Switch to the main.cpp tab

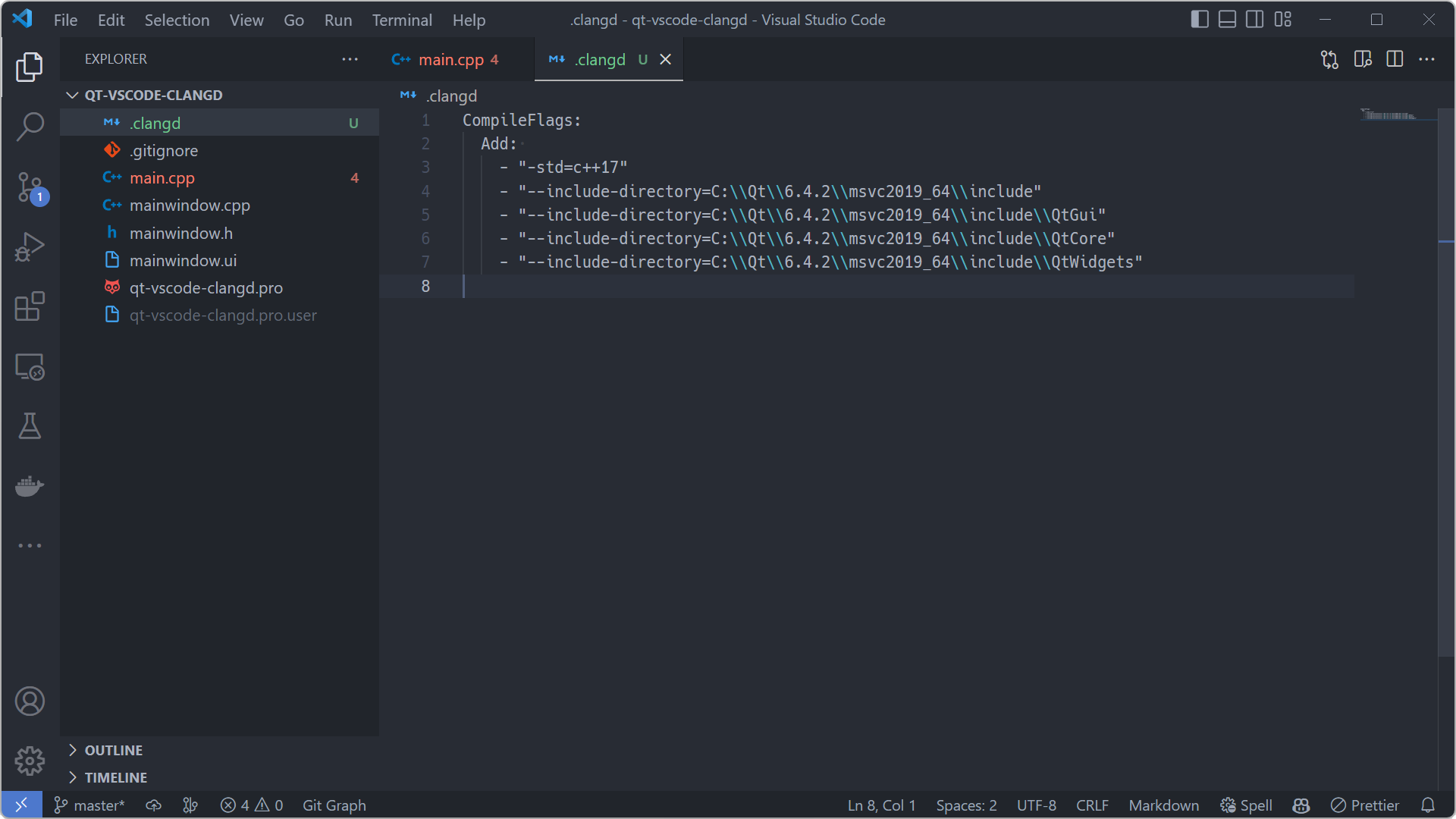453,59
